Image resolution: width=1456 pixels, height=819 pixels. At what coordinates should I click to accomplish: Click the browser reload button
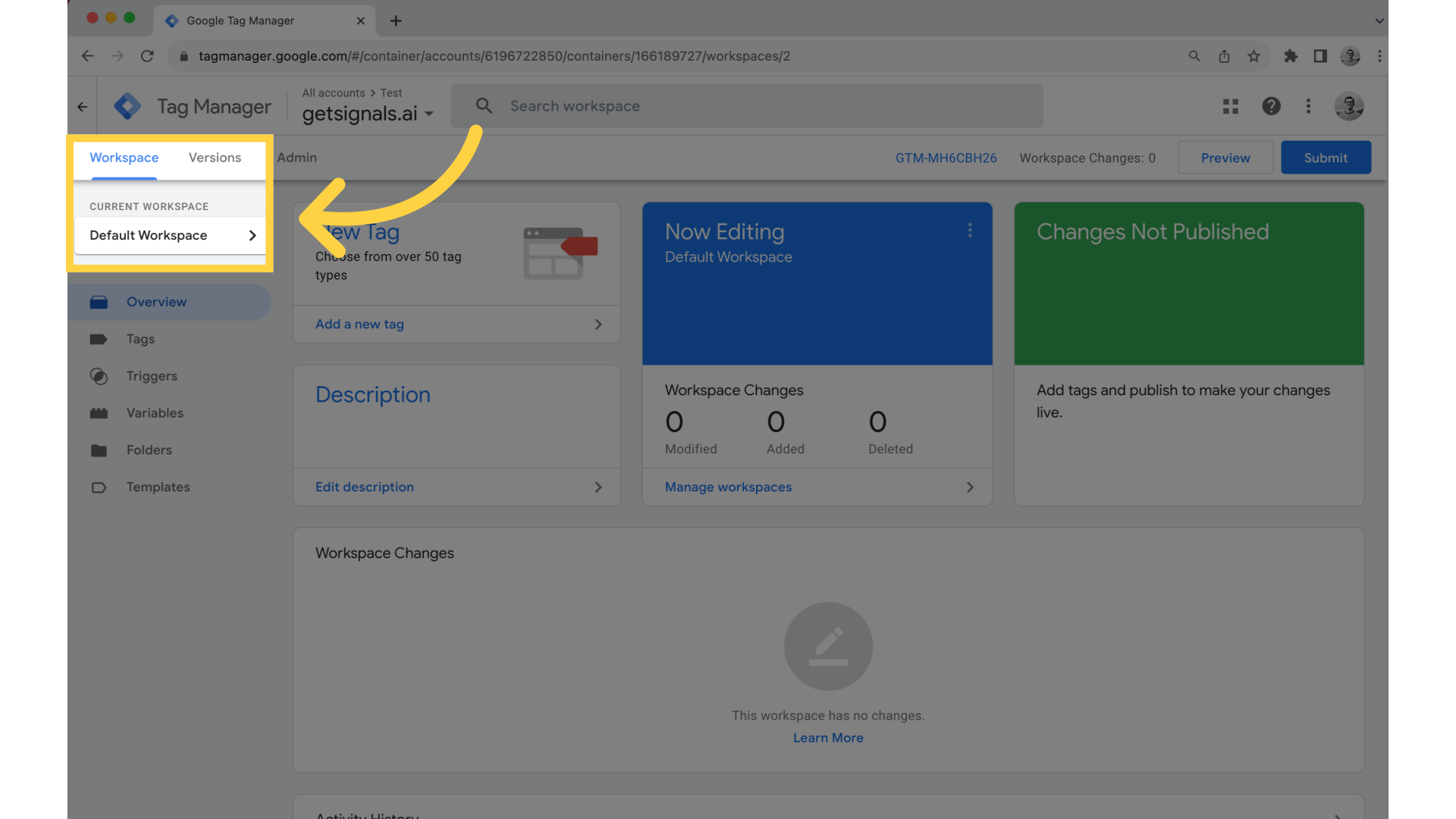[x=147, y=56]
